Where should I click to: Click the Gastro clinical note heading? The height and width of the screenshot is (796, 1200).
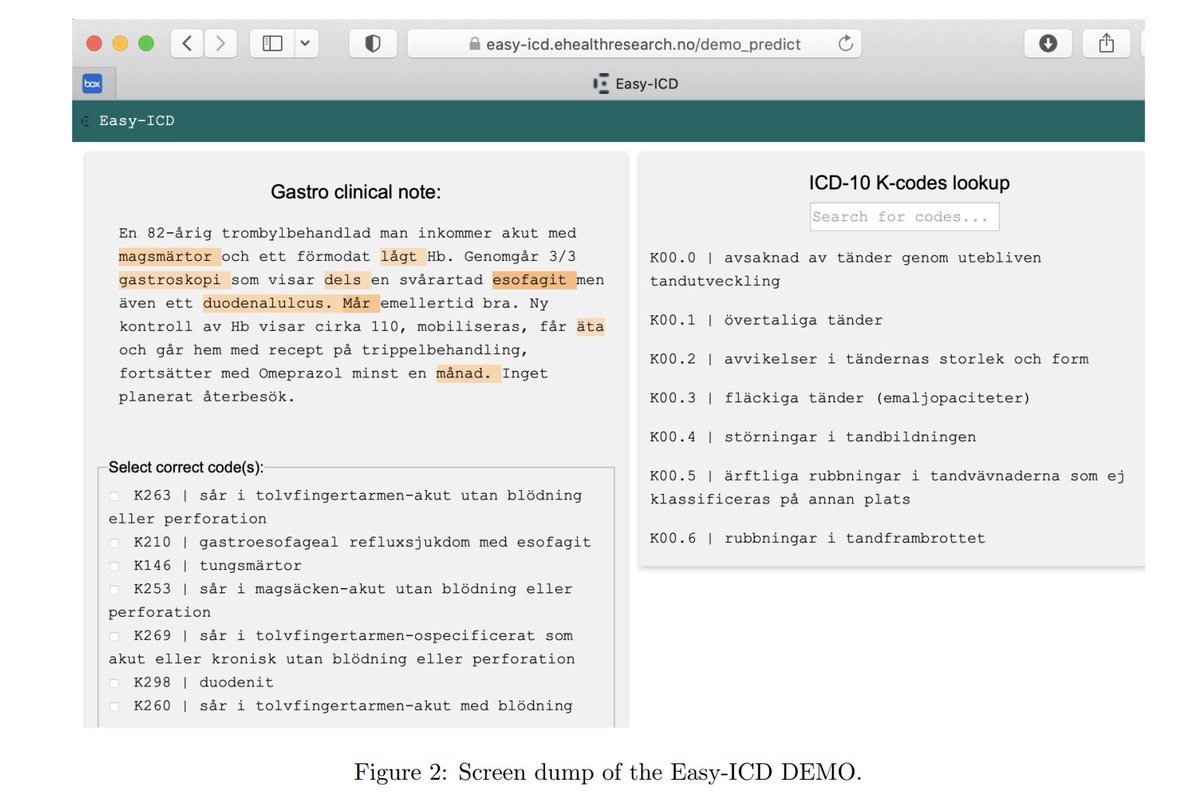point(356,192)
